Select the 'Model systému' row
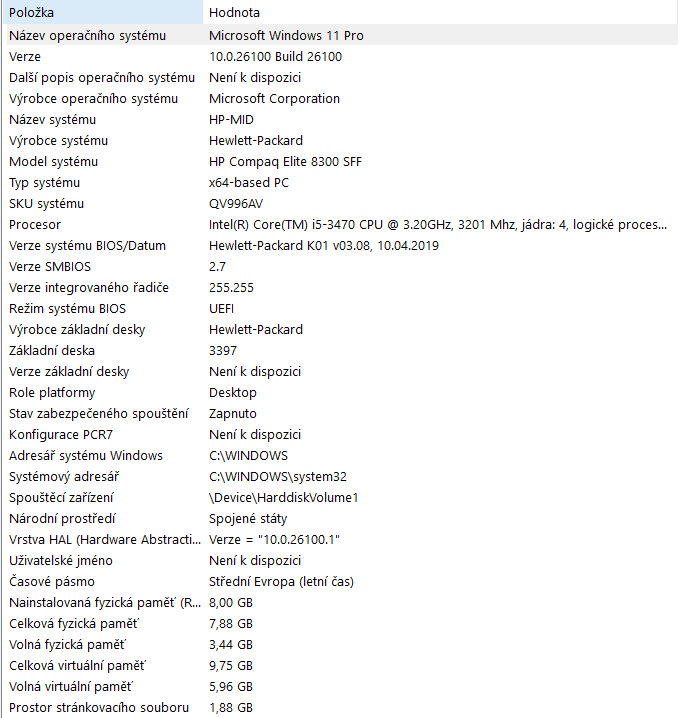The width and height of the screenshot is (692, 718). pyautogui.click(x=340, y=162)
